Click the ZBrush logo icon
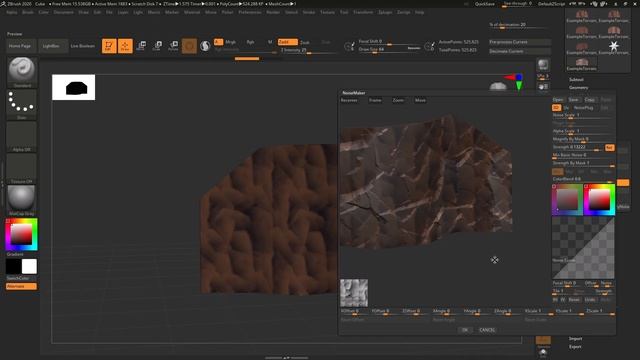 click(3, 4)
